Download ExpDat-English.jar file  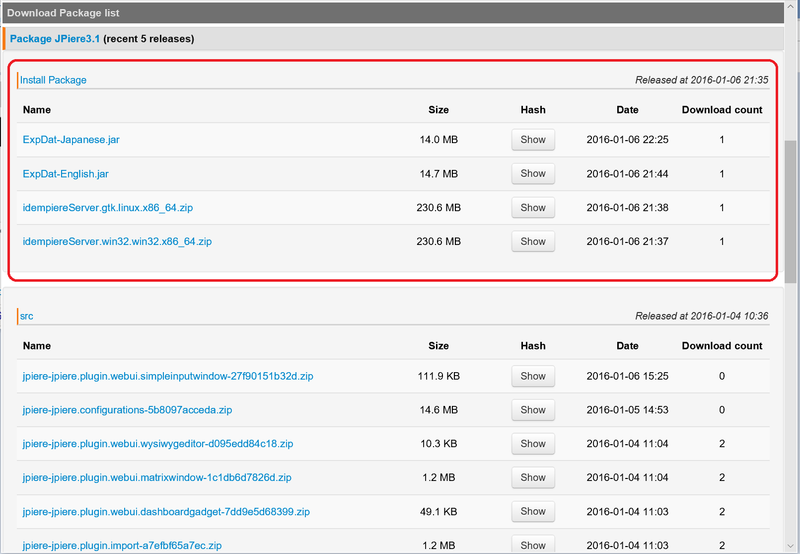[65, 174]
